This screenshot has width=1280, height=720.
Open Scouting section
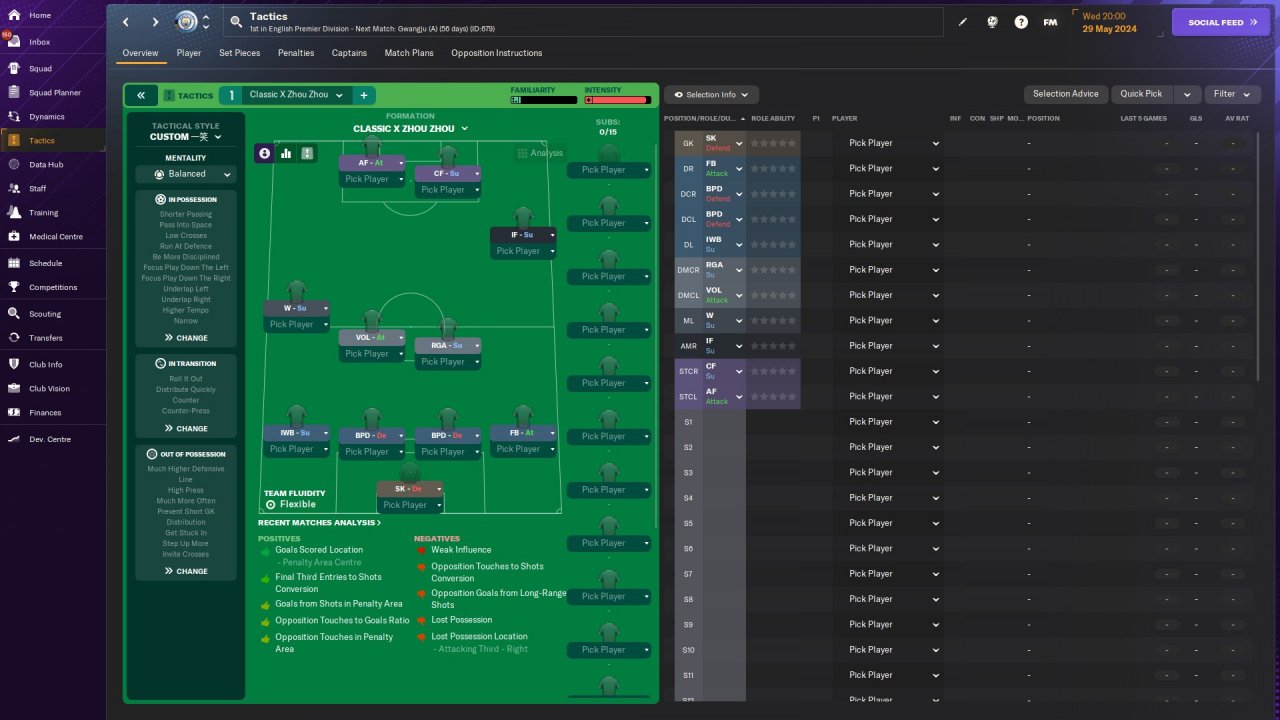[x=45, y=314]
